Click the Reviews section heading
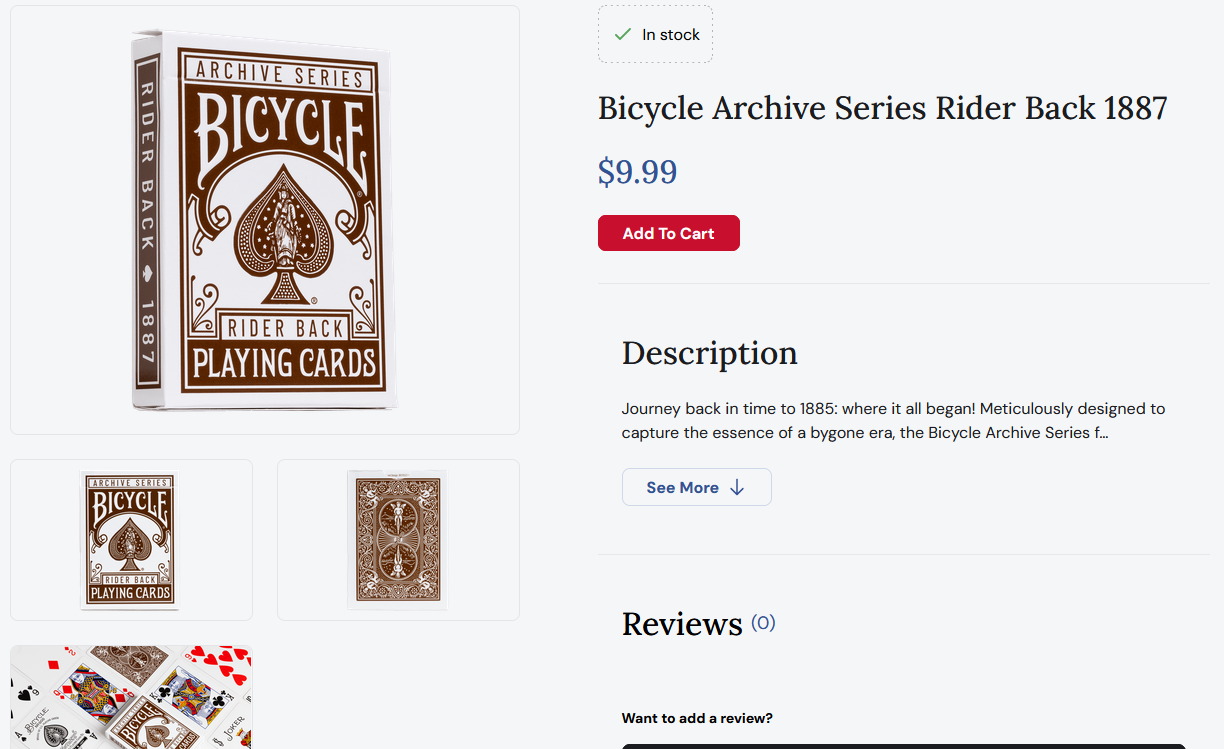 click(682, 624)
